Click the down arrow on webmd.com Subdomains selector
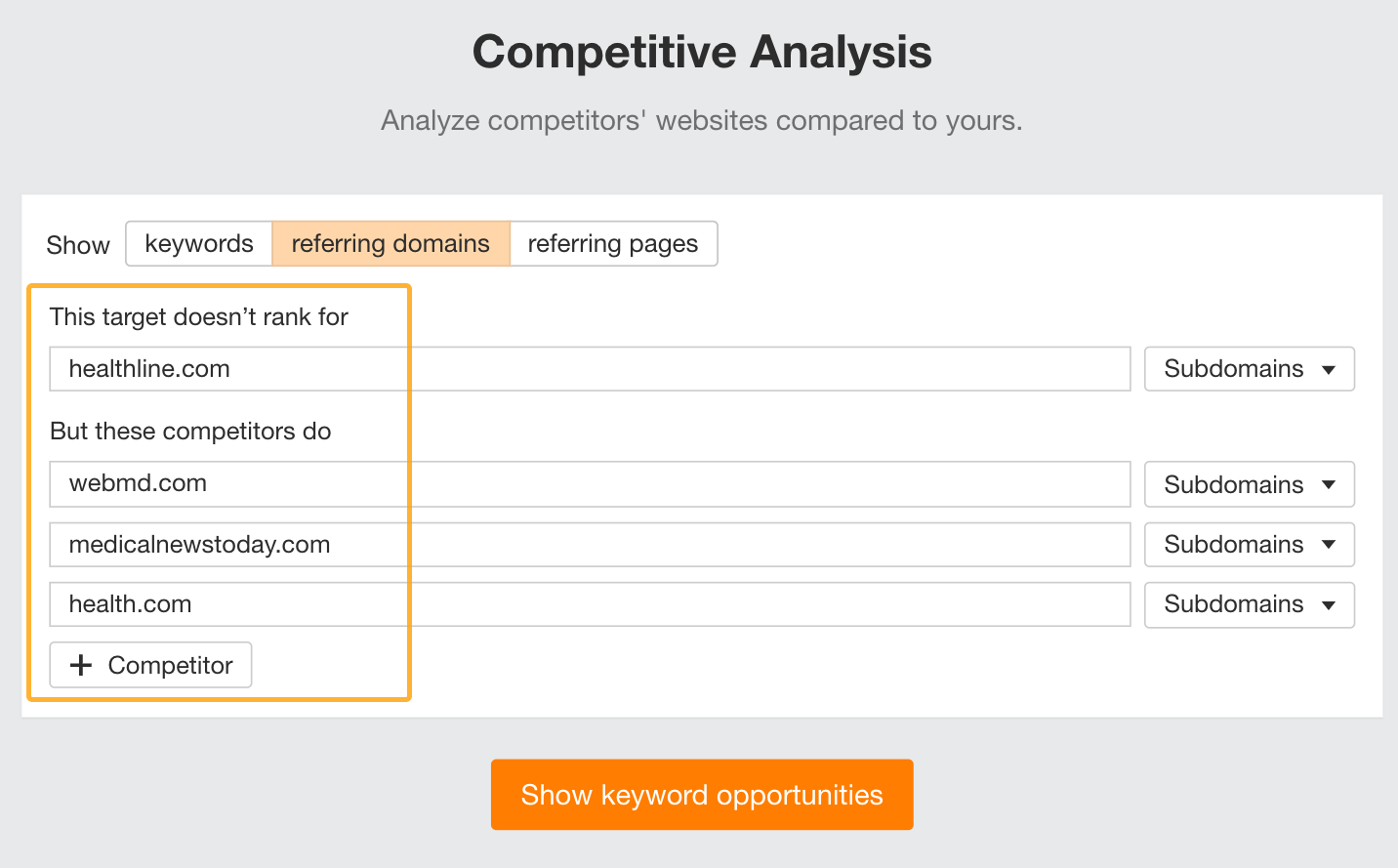This screenshot has width=1398, height=868. 1326,484
